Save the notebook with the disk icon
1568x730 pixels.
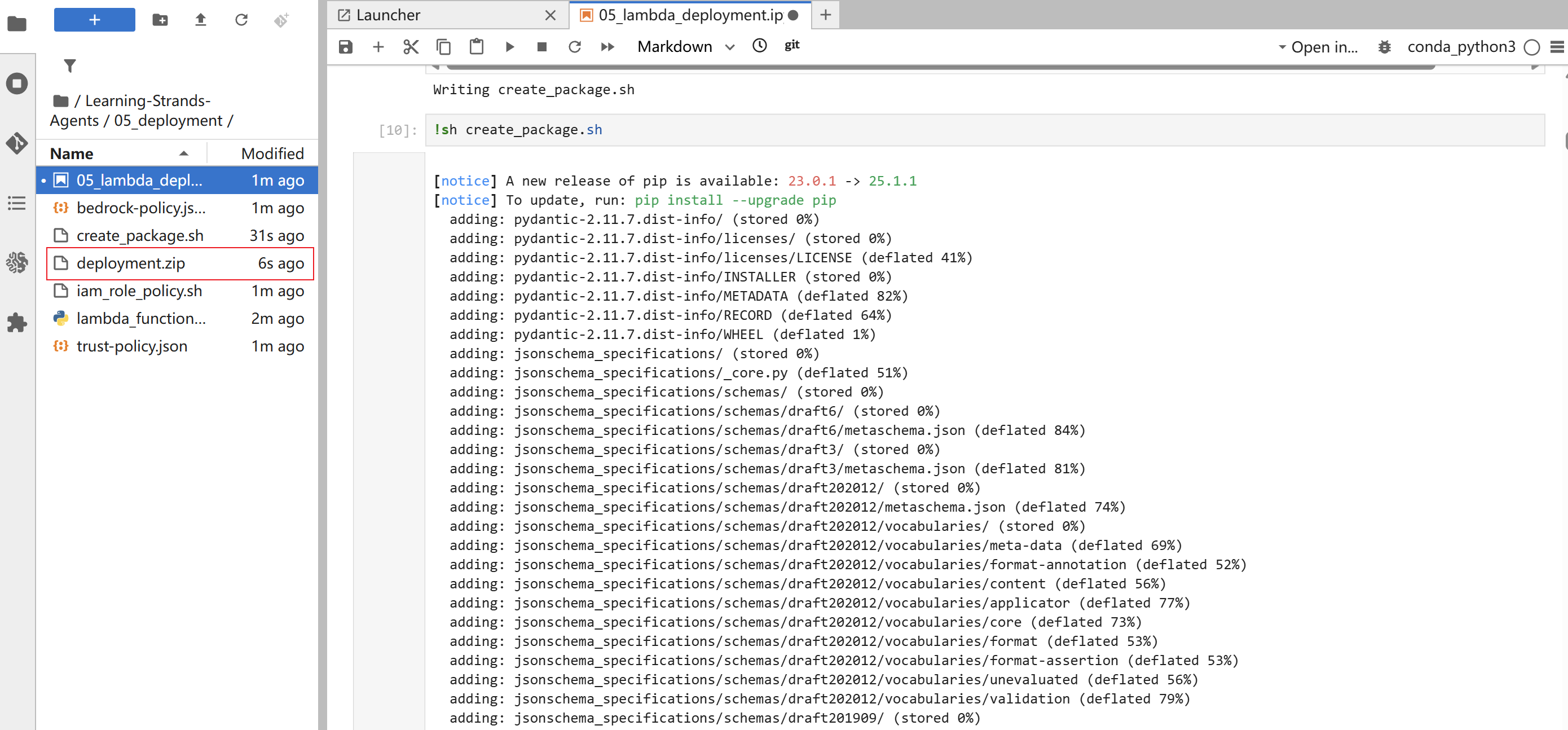[345, 46]
